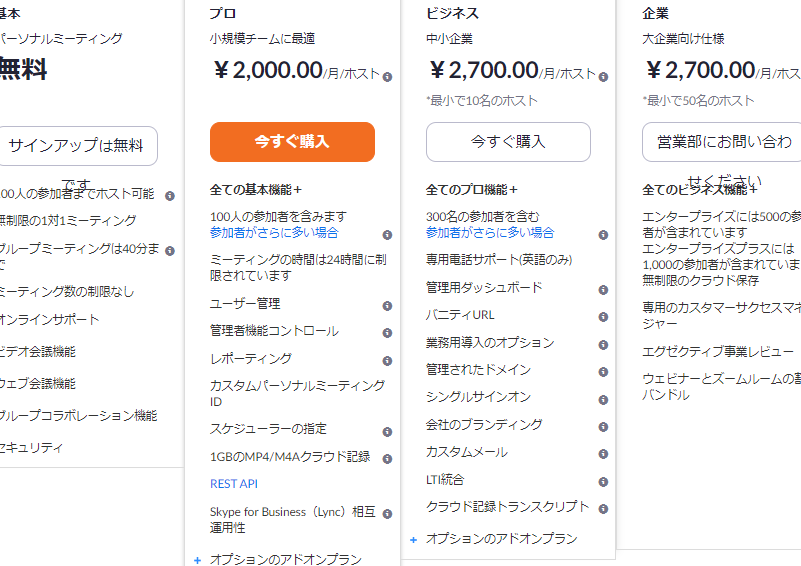Click info icon next to 管理用ダッシュボード
The image size is (801, 566).
[603, 290]
